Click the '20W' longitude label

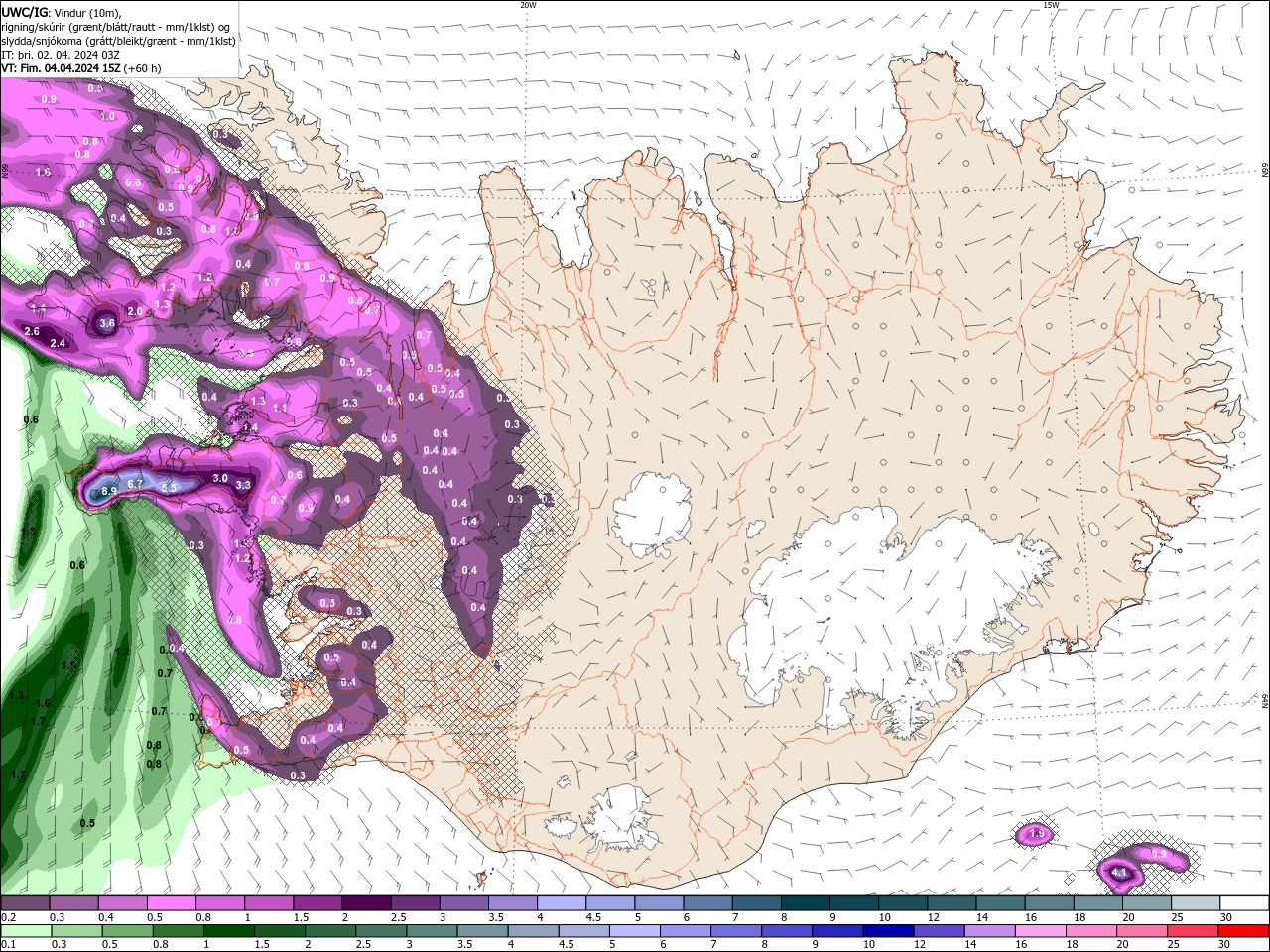pos(528,5)
